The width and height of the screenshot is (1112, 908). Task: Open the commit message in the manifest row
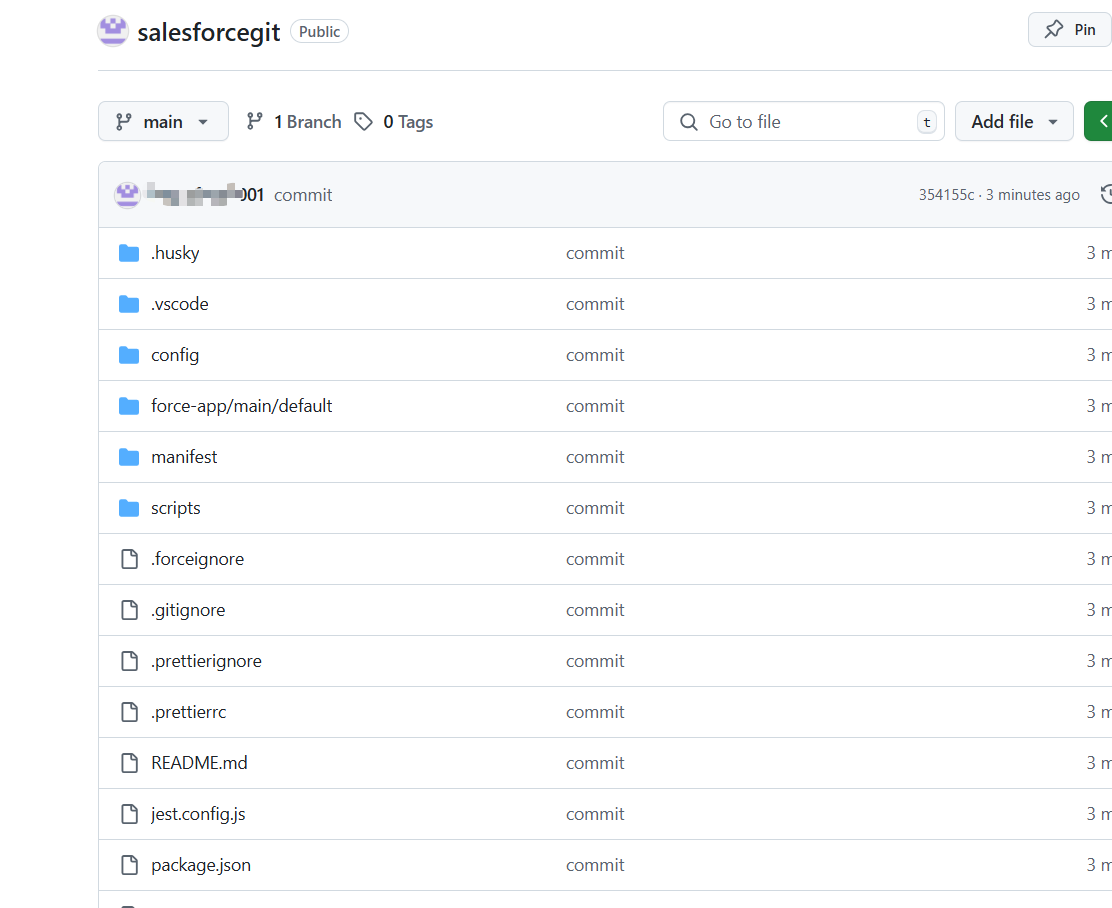(595, 458)
